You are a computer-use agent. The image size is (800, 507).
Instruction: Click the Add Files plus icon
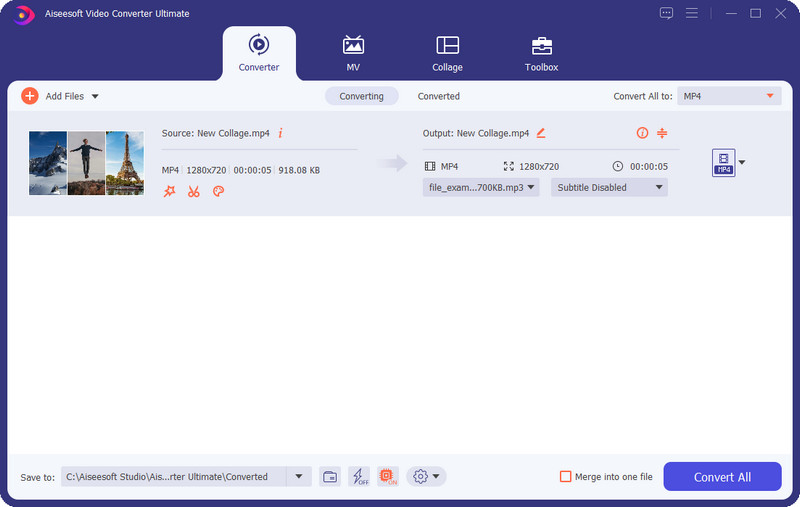pyautogui.click(x=30, y=96)
